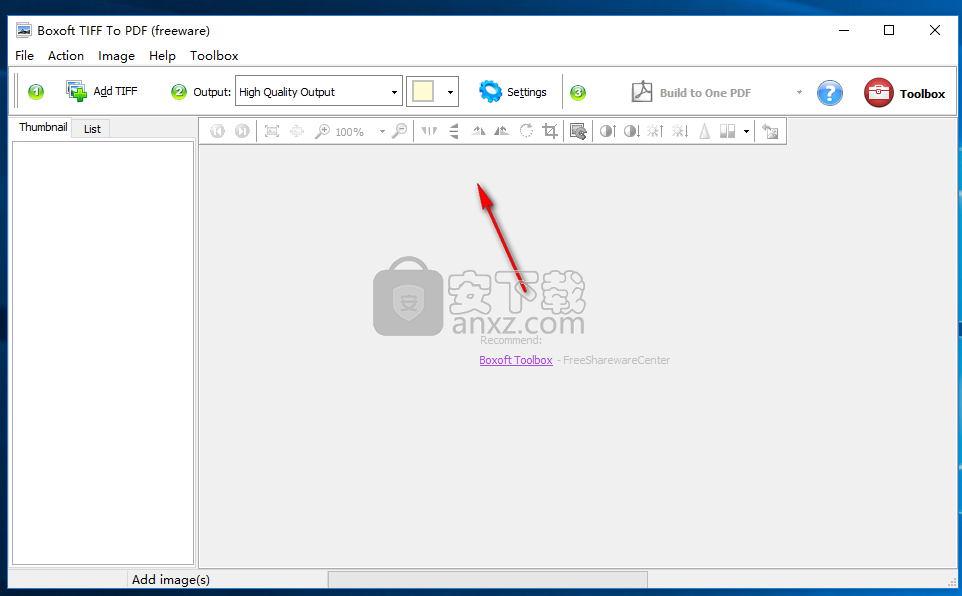This screenshot has height=596, width=962.
Task: Open the Image menu
Action: 117,55
